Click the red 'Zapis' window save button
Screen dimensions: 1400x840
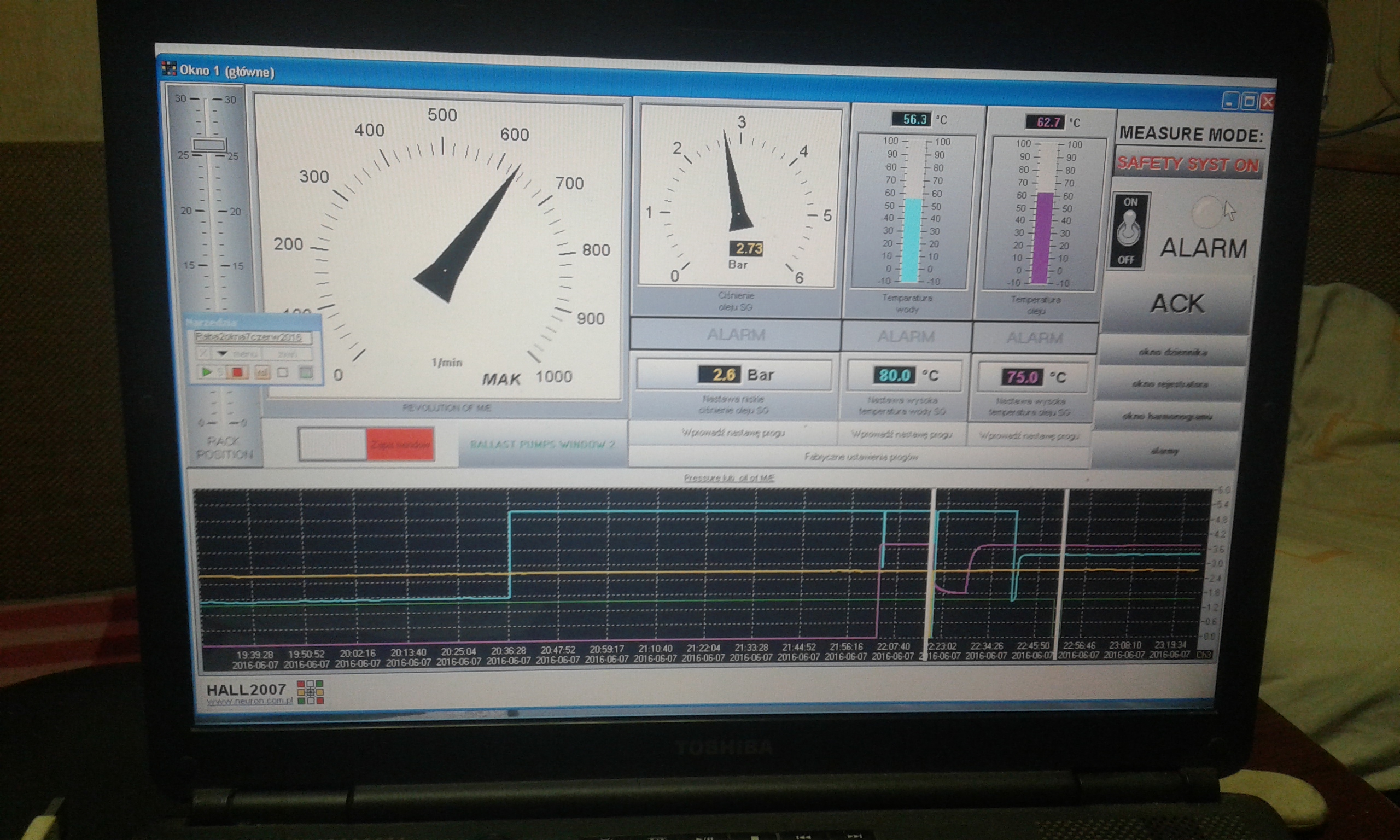click(x=400, y=445)
